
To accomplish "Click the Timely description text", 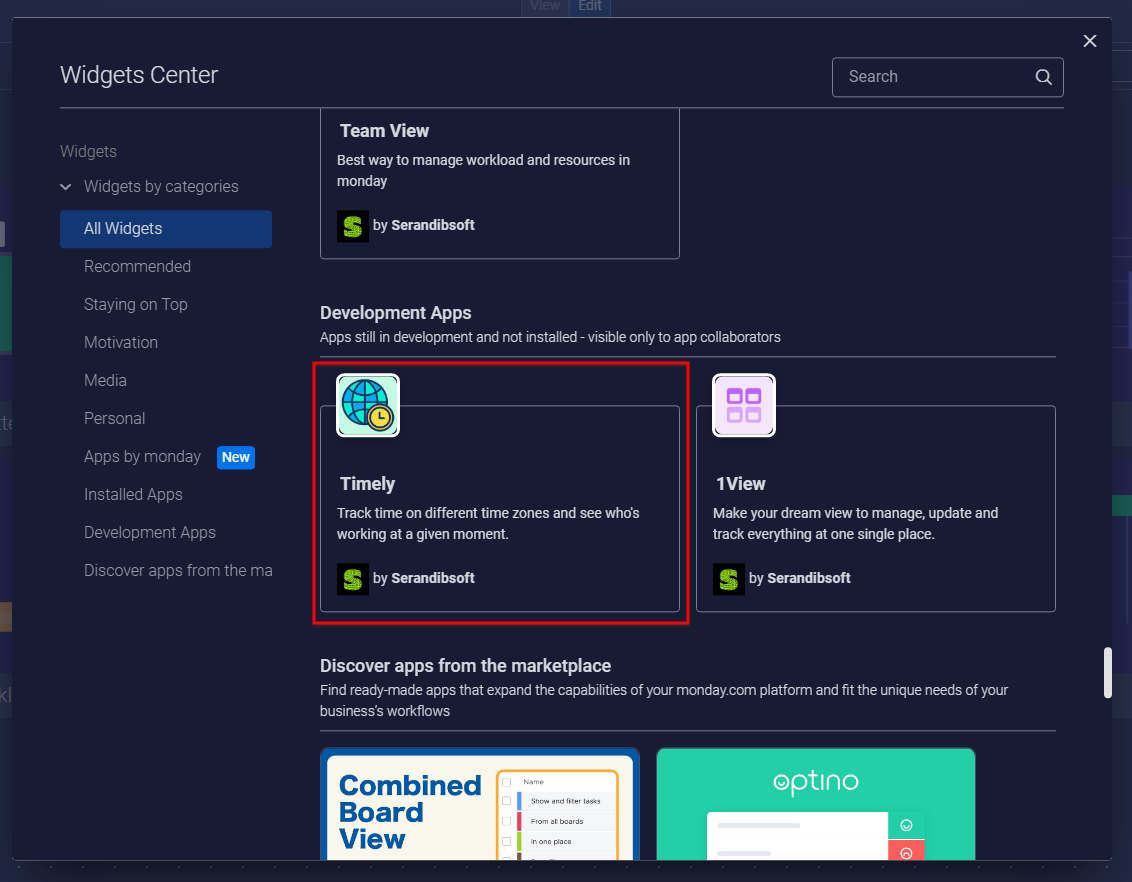I will tap(488, 523).
